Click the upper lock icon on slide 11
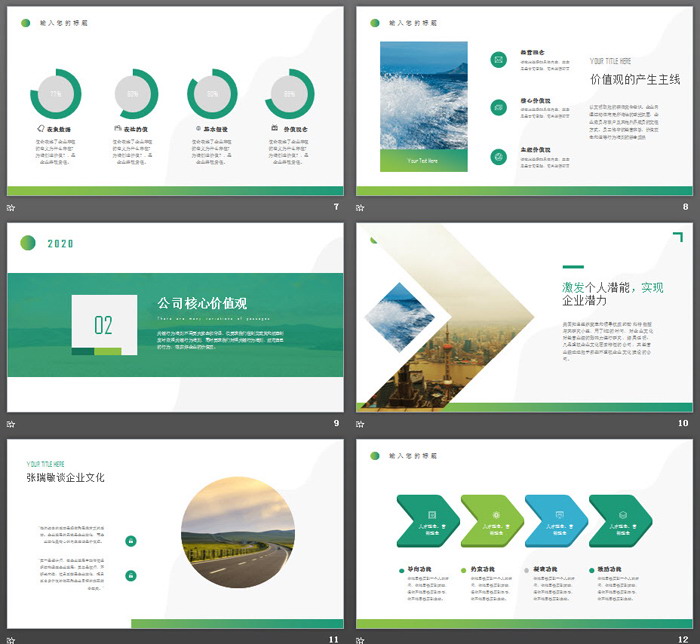 (131, 541)
